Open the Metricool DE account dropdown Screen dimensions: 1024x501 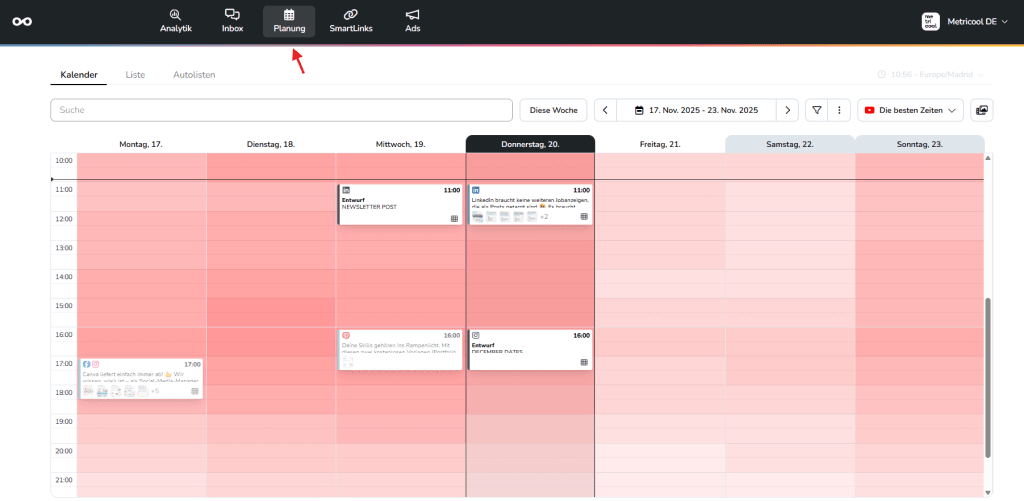click(960, 22)
